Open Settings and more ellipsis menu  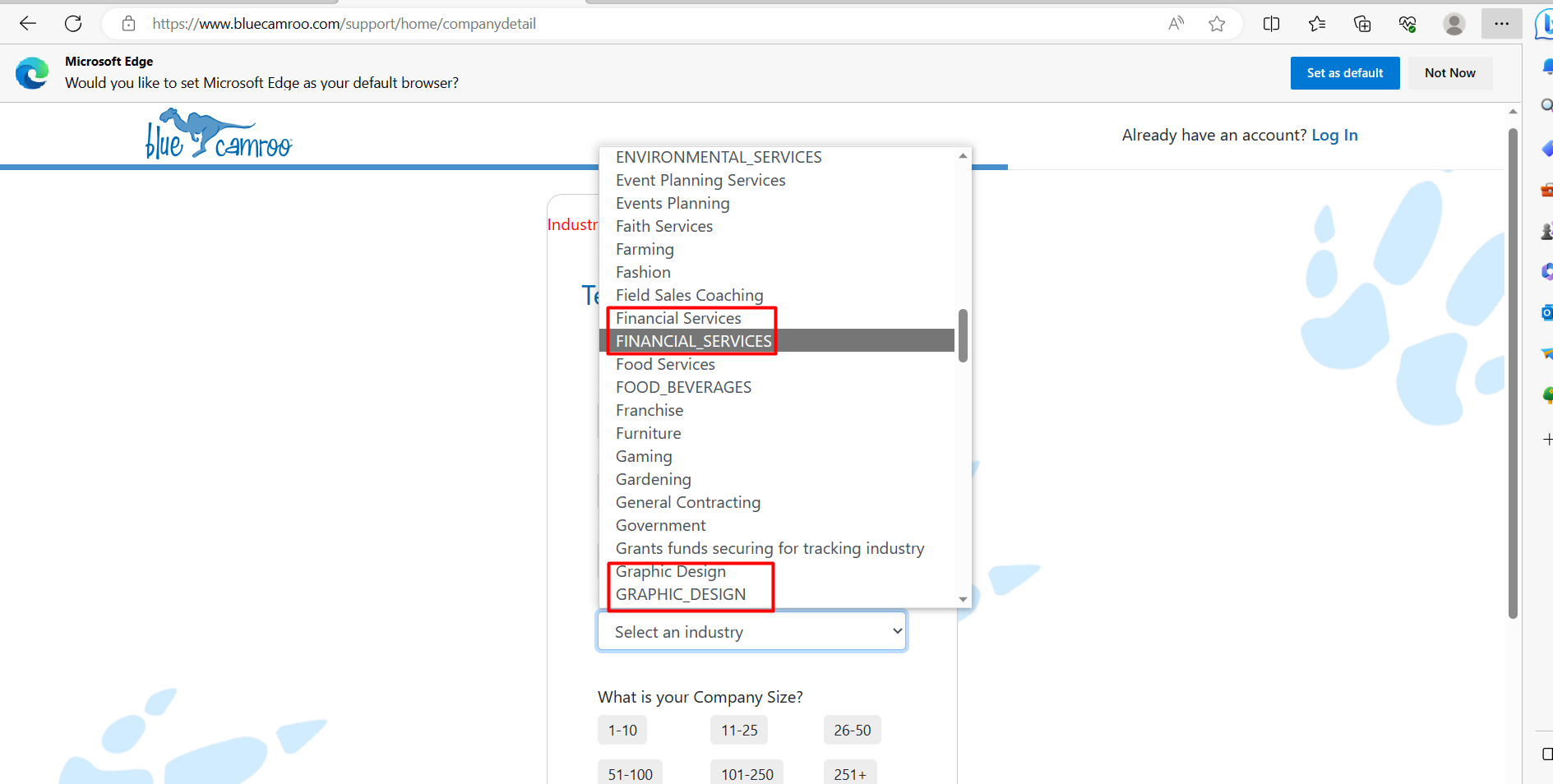1502,24
